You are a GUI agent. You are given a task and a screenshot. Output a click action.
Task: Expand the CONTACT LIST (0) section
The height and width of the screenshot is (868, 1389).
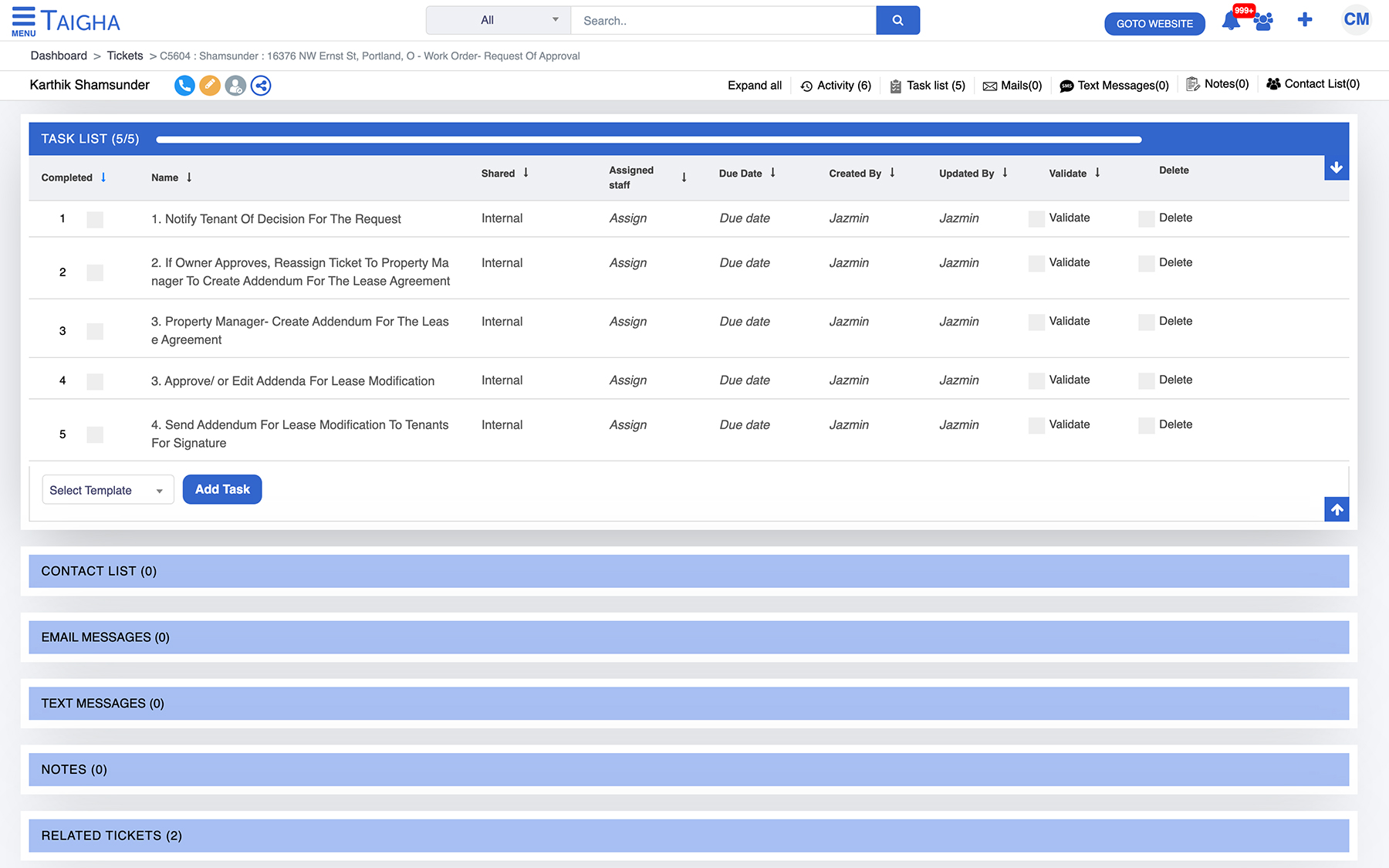click(688, 571)
